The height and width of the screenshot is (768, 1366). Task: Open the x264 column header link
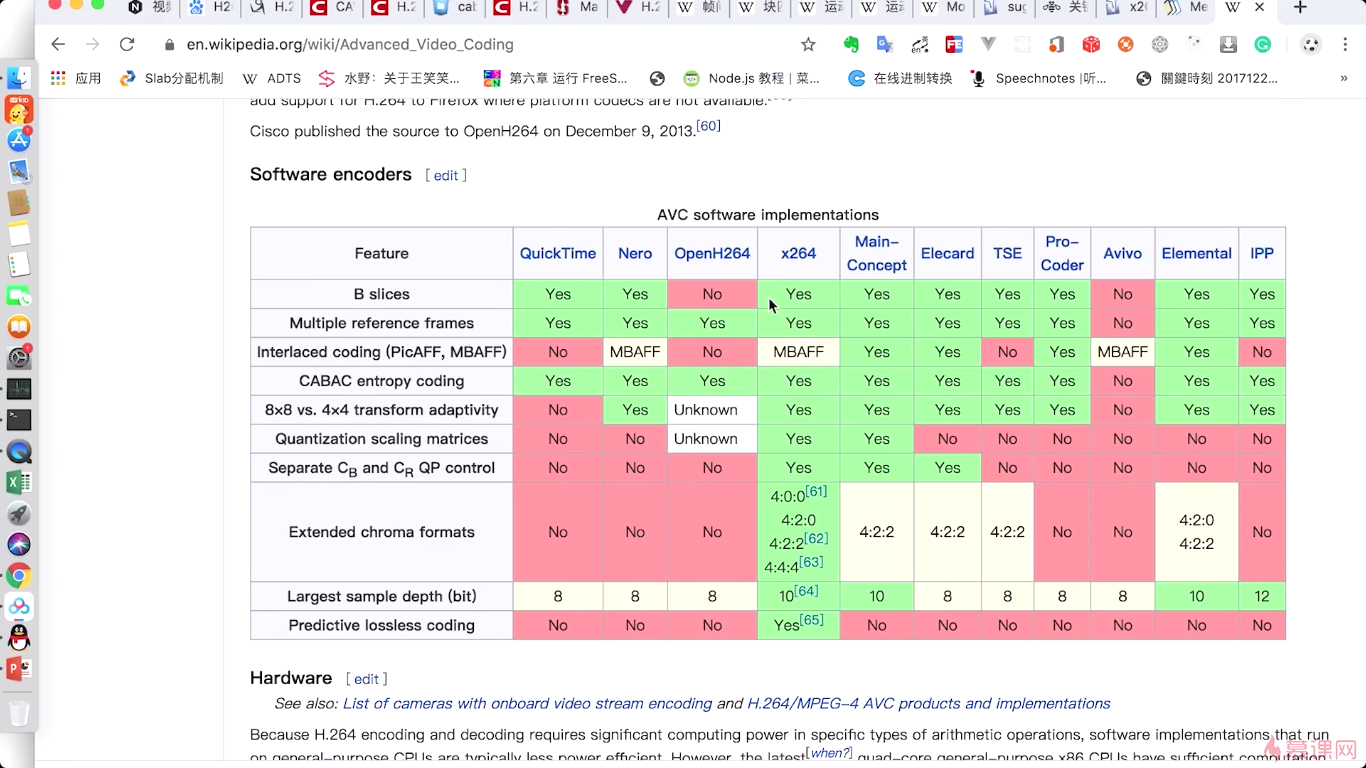(799, 254)
